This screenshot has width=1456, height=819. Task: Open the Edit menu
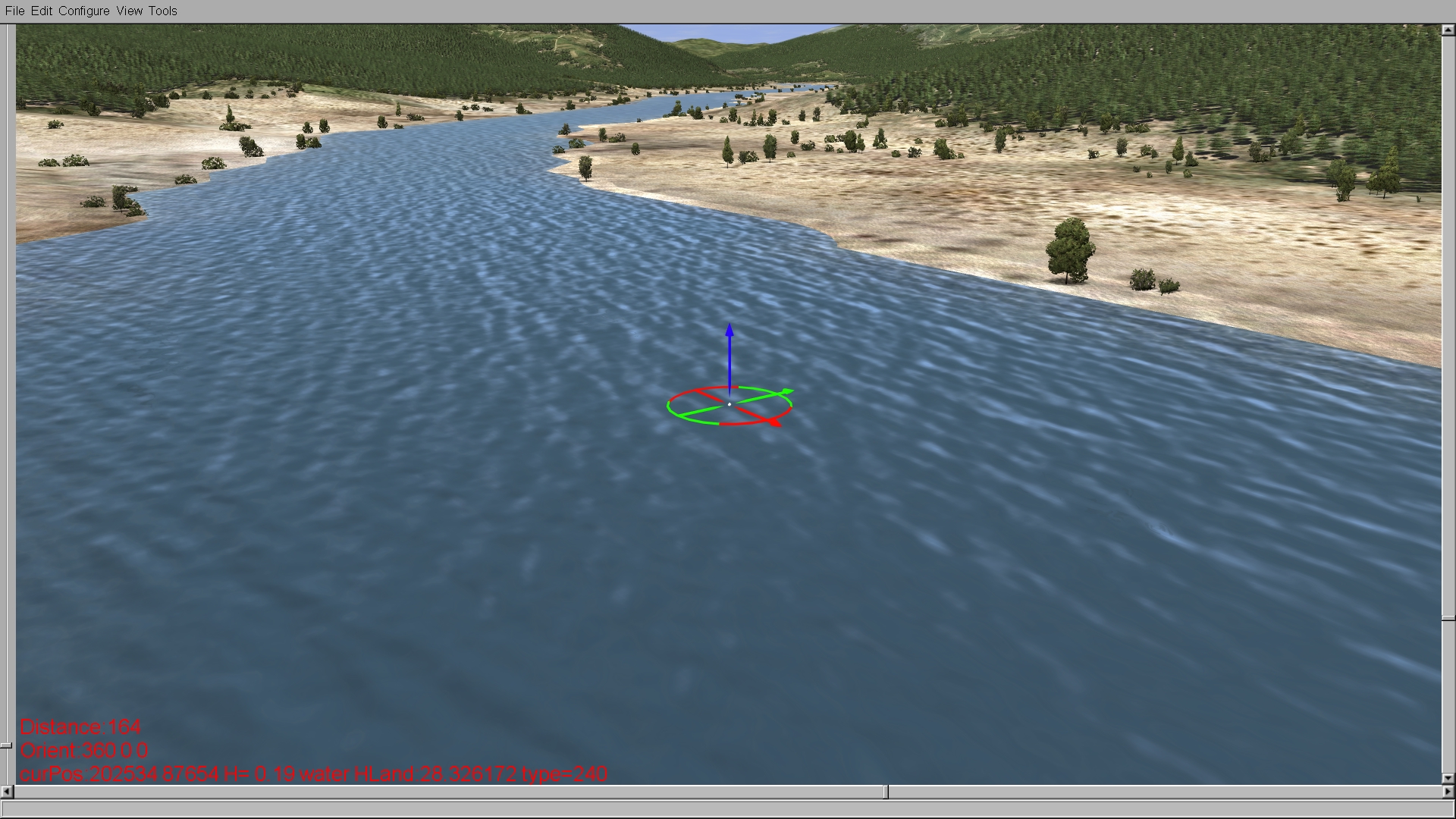[x=42, y=11]
